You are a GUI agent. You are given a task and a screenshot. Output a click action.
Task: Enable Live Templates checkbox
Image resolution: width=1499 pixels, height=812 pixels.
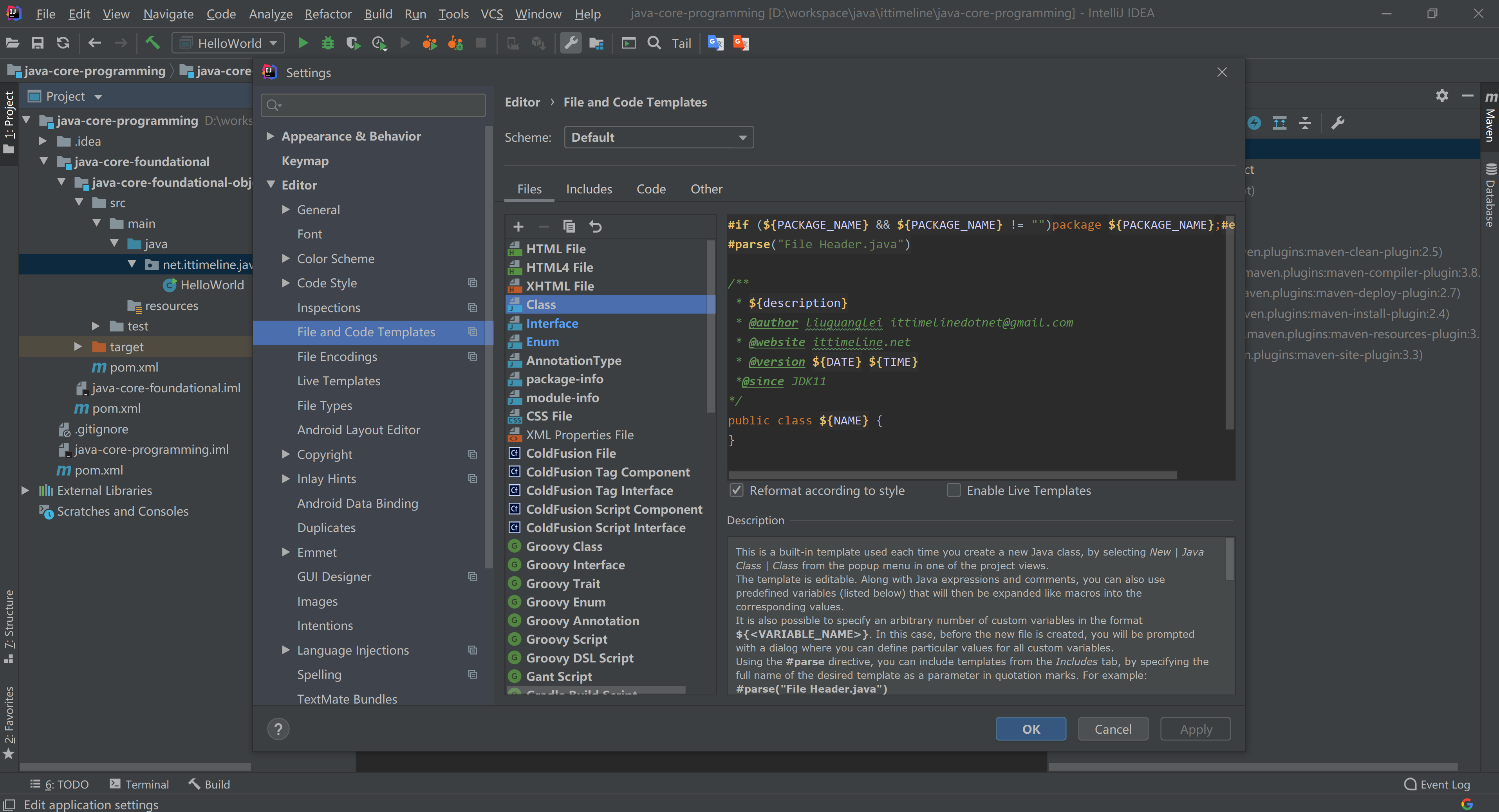tap(954, 490)
